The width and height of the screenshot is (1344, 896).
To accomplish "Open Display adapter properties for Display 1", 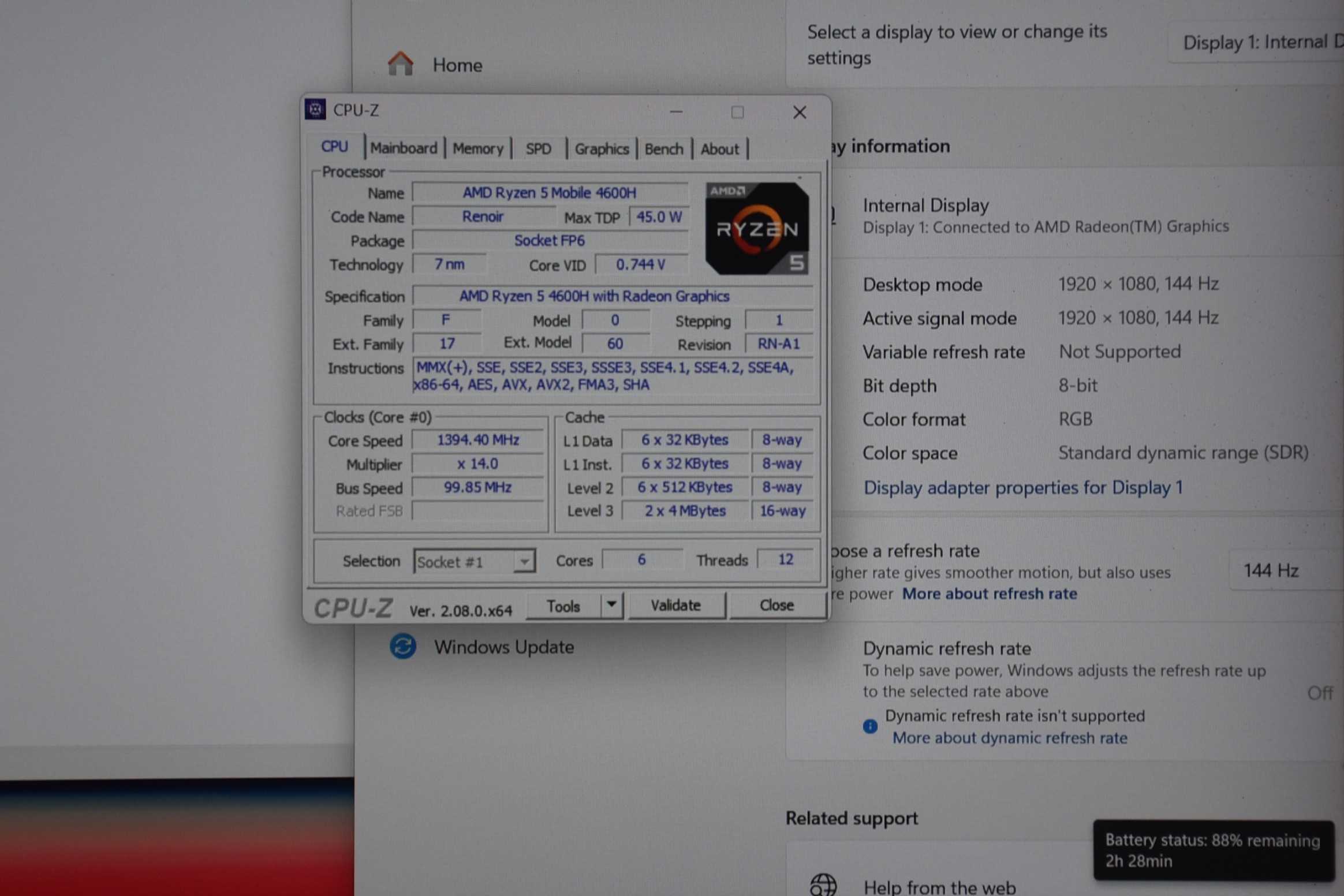I will (1022, 488).
